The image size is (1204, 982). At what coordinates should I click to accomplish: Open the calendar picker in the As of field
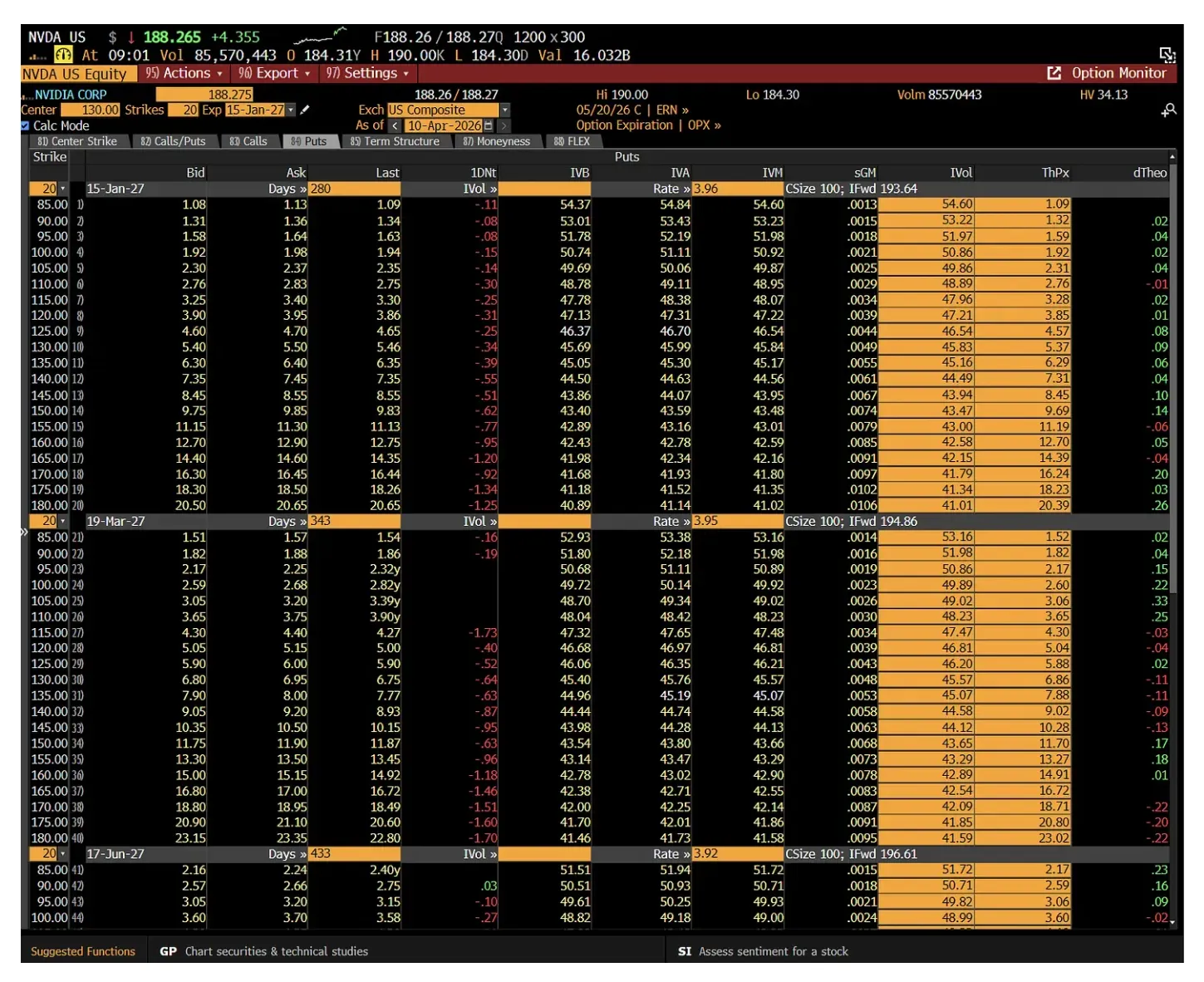[489, 125]
